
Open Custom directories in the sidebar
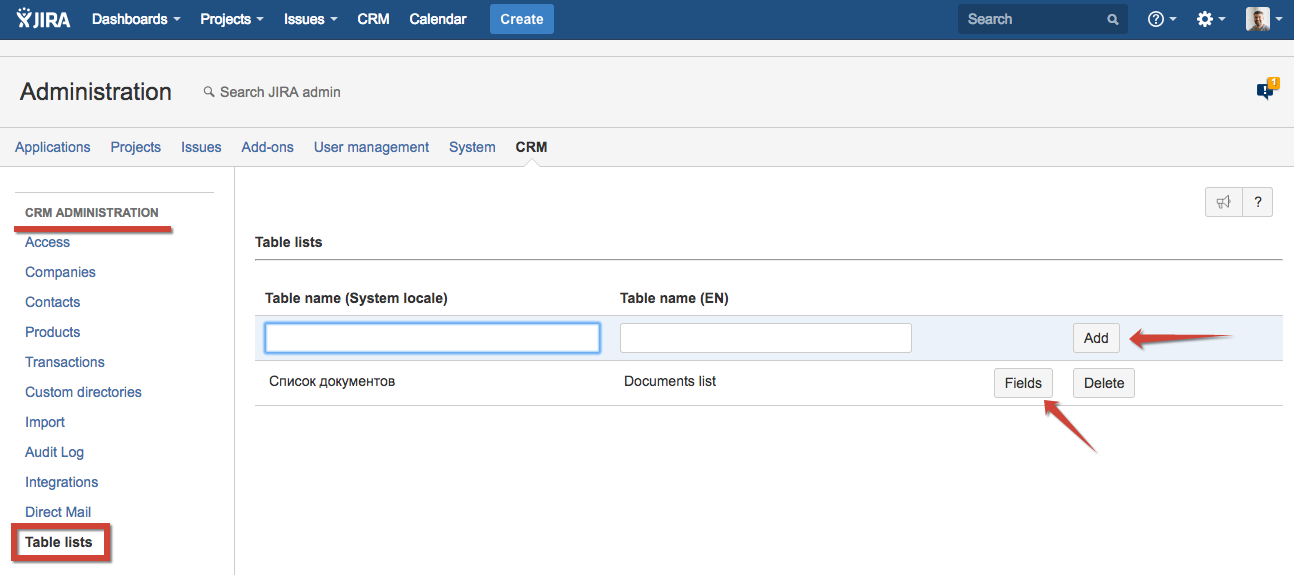click(83, 392)
